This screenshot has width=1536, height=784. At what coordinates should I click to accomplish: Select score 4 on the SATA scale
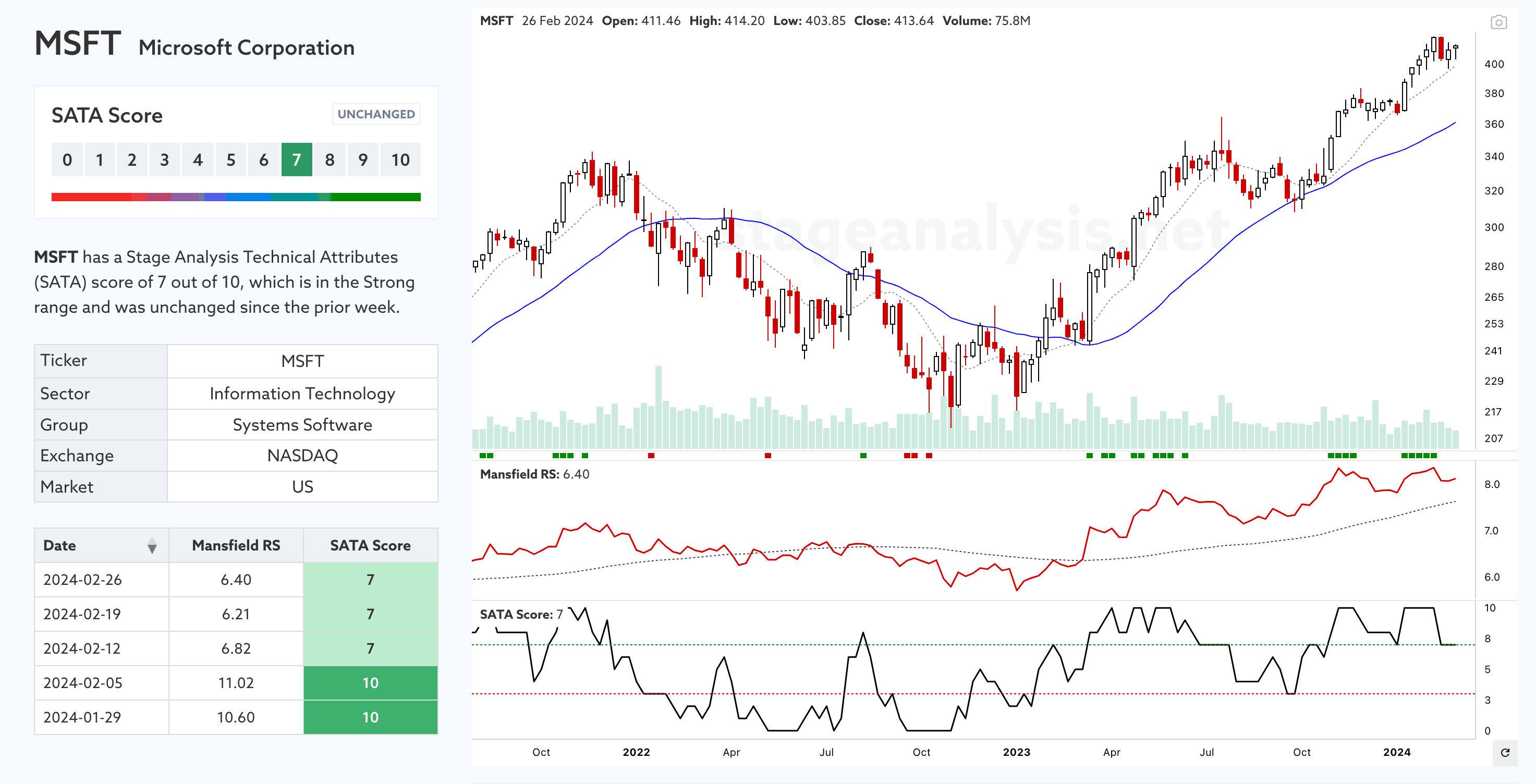198,160
